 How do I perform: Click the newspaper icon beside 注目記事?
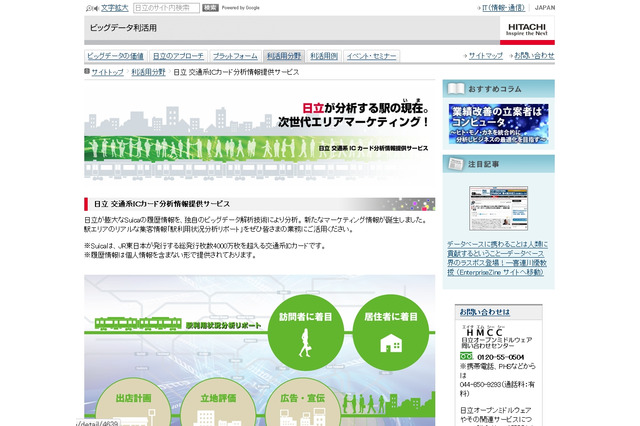coord(456,164)
